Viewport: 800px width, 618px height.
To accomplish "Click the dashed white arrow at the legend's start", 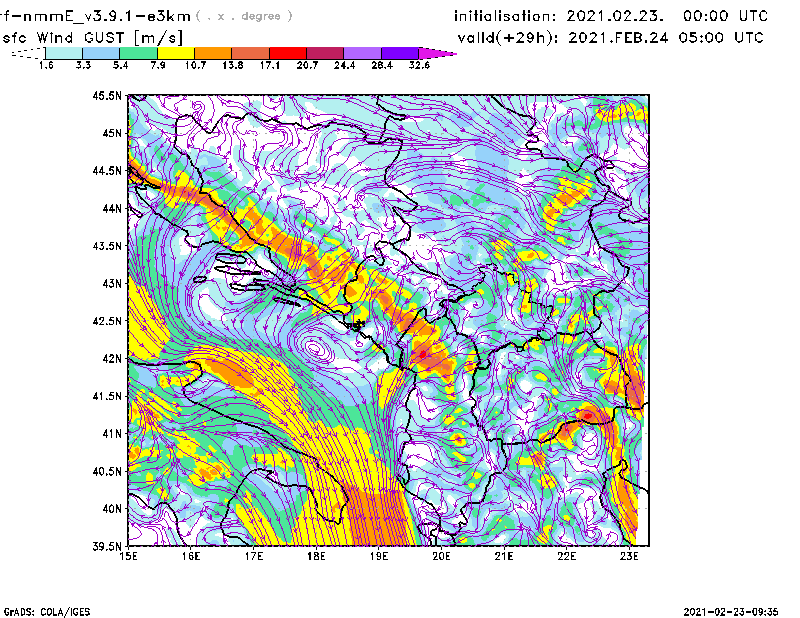I will click(28, 53).
